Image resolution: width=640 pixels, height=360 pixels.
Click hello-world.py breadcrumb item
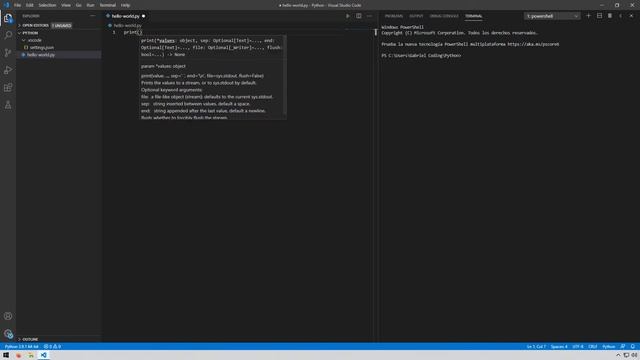click(x=127, y=25)
